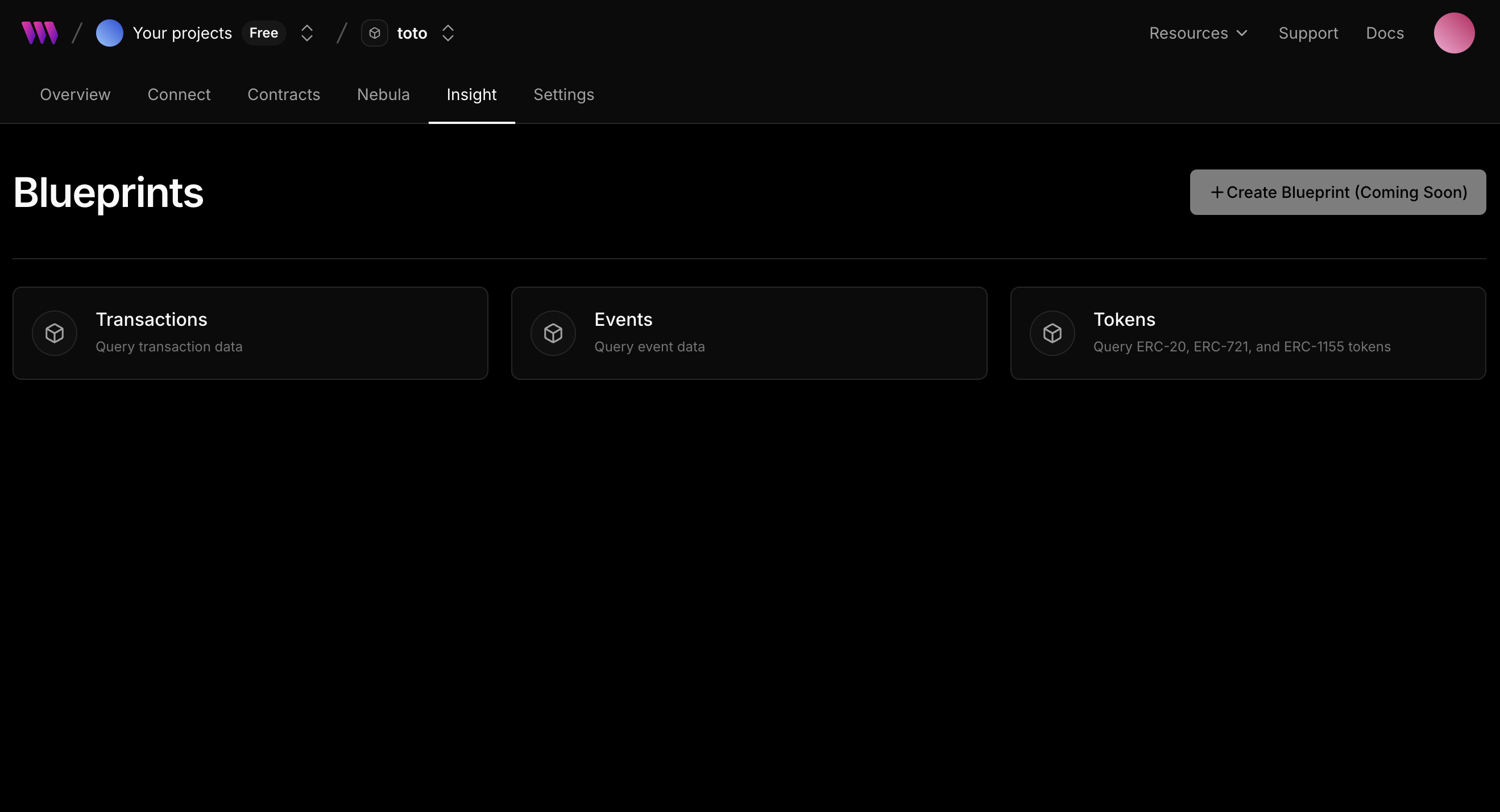Open the Docs link
This screenshot has width=1500, height=812.
point(1385,33)
